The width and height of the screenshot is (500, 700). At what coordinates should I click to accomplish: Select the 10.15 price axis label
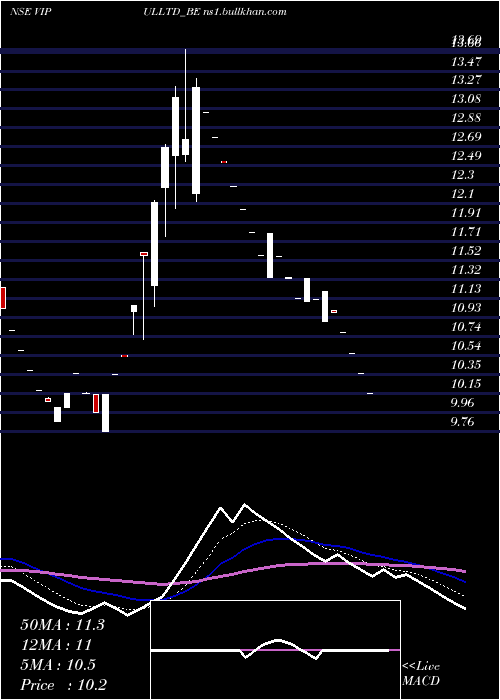[466, 384]
